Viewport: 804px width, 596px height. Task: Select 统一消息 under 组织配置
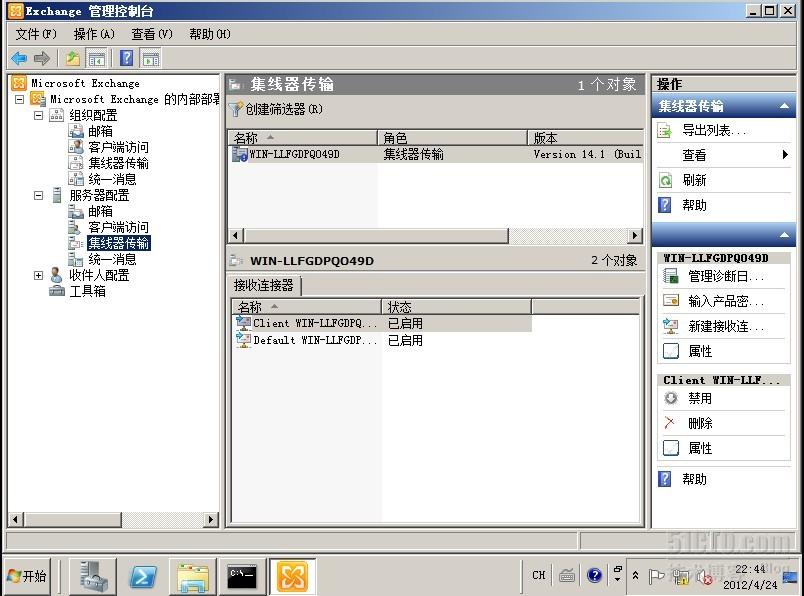coord(112,179)
